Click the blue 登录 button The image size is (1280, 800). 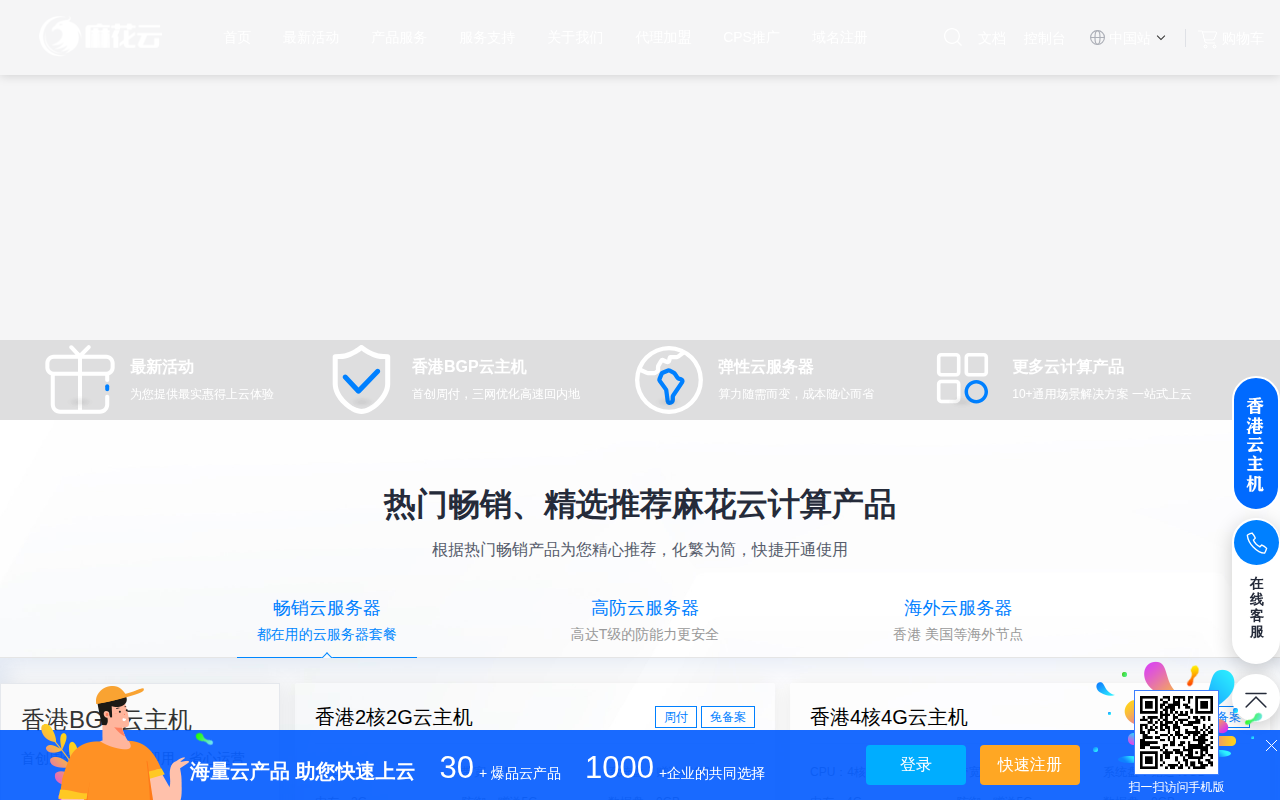pyautogui.click(x=916, y=765)
